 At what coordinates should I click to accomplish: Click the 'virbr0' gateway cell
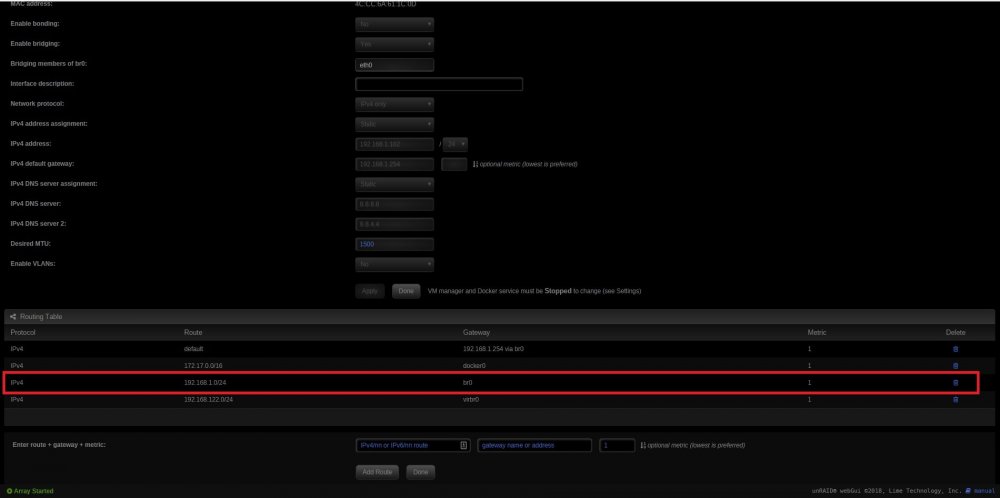(471, 399)
